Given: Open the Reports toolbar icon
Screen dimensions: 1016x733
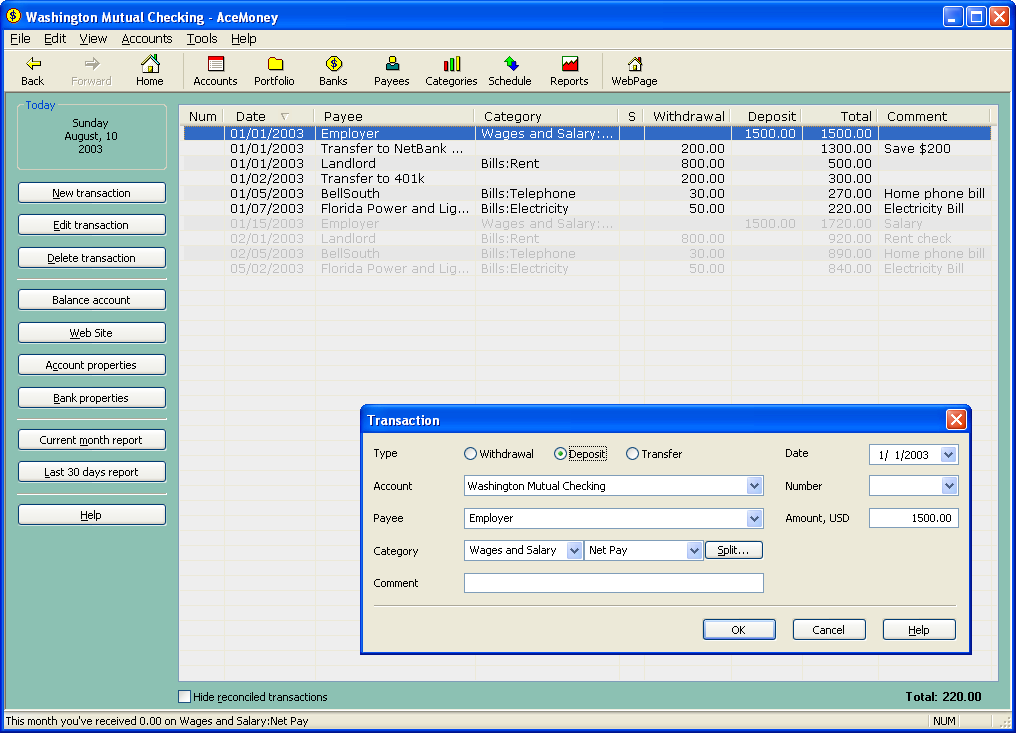Looking at the screenshot, I should pyautogui.click(x=569, y=71).
